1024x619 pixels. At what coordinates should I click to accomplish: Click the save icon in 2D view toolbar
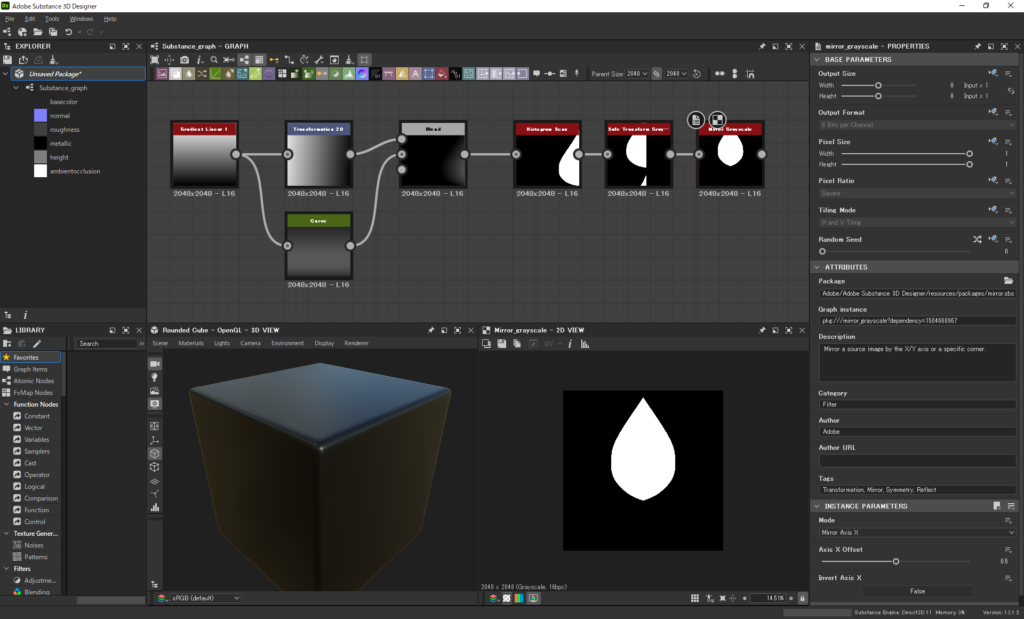coord(502,343)
